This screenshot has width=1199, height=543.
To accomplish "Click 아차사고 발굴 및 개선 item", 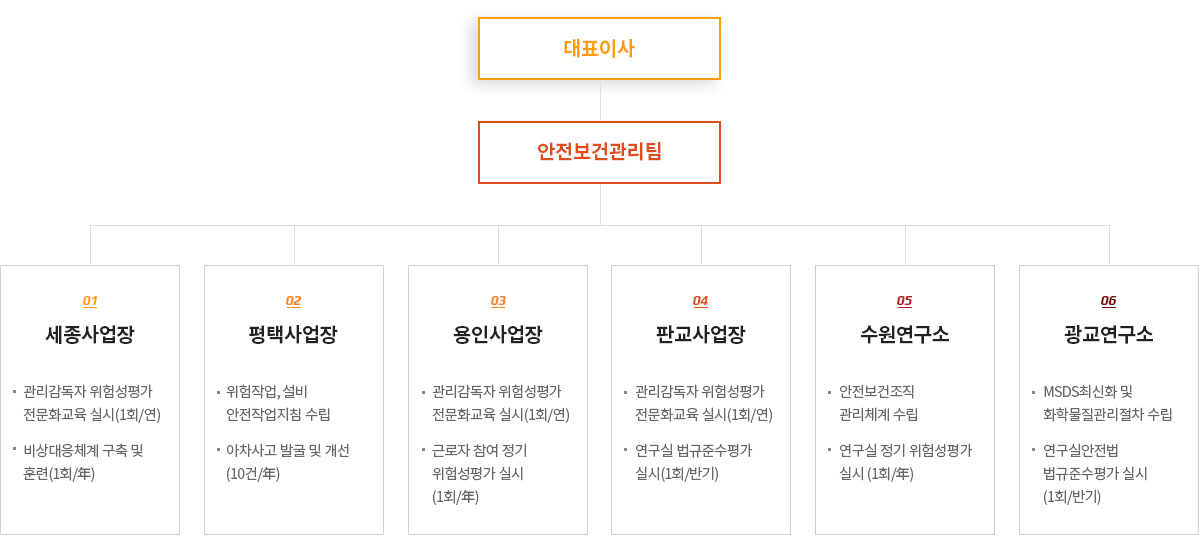I will (288, 462).
